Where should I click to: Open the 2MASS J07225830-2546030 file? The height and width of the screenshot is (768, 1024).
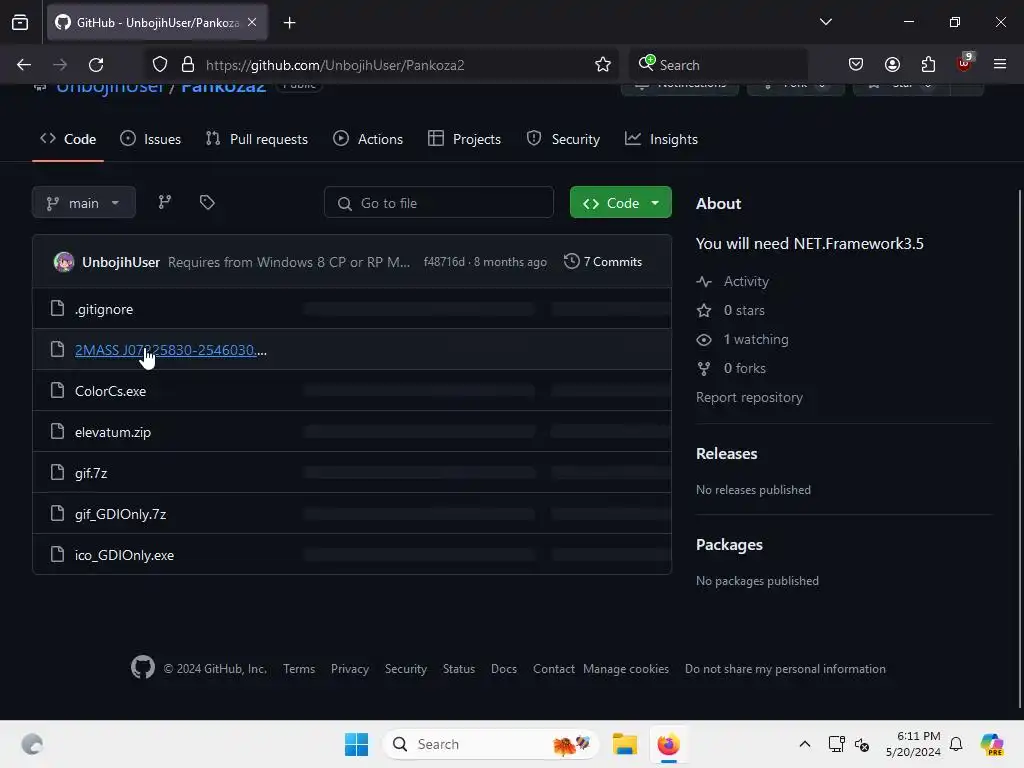point(170,349)
